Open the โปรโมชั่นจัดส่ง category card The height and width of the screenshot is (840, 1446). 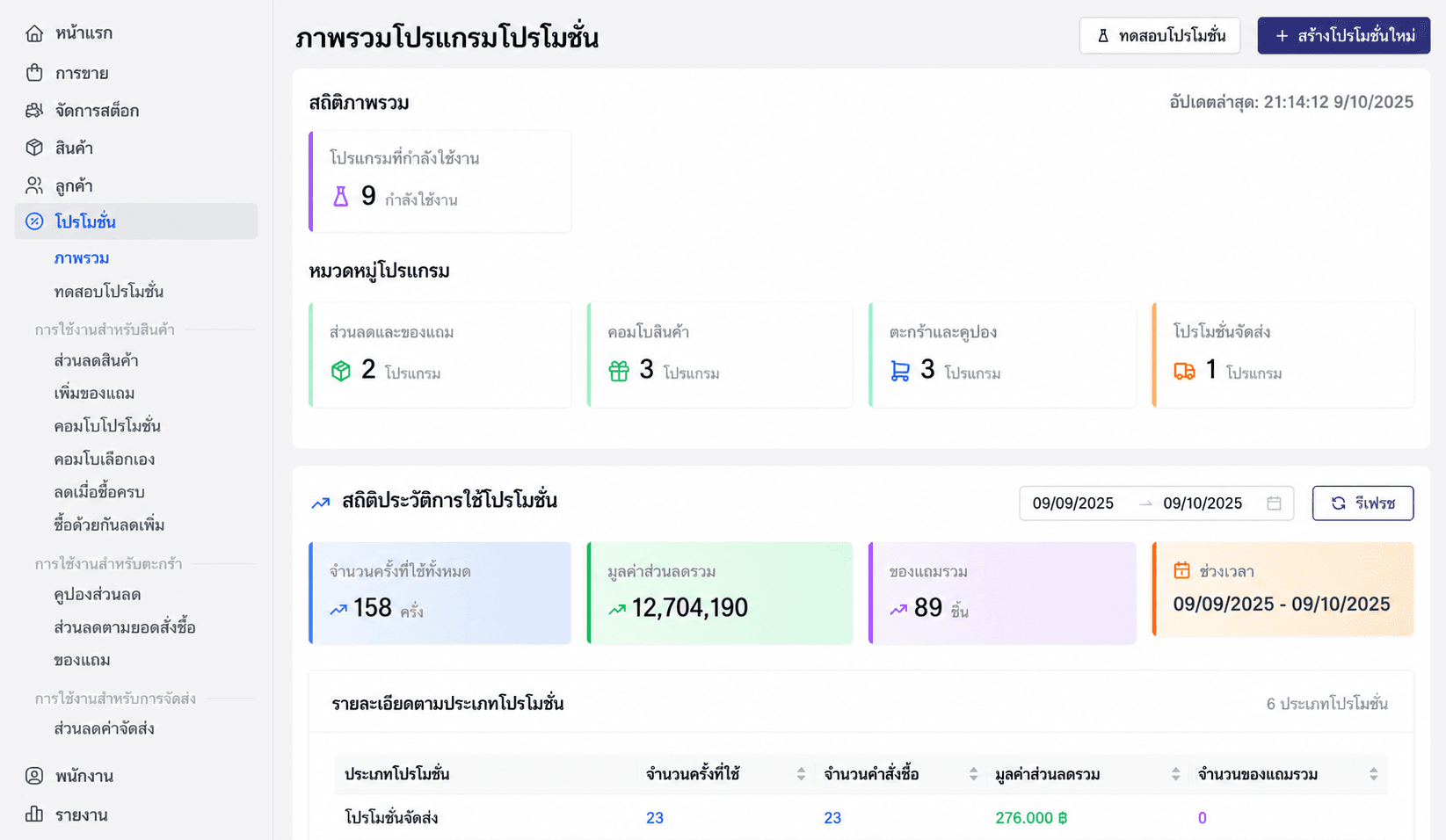tap(1283, 355)
